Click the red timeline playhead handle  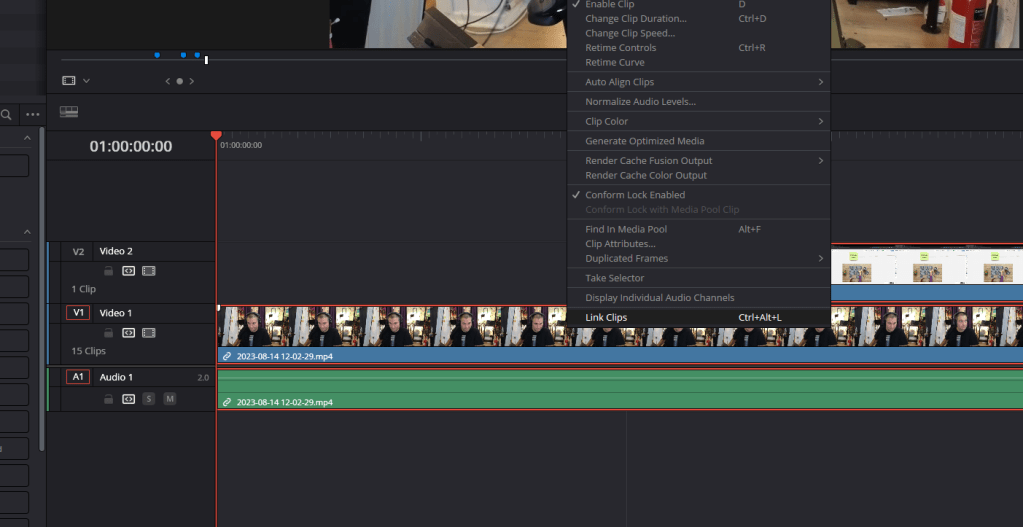point(216,135)
